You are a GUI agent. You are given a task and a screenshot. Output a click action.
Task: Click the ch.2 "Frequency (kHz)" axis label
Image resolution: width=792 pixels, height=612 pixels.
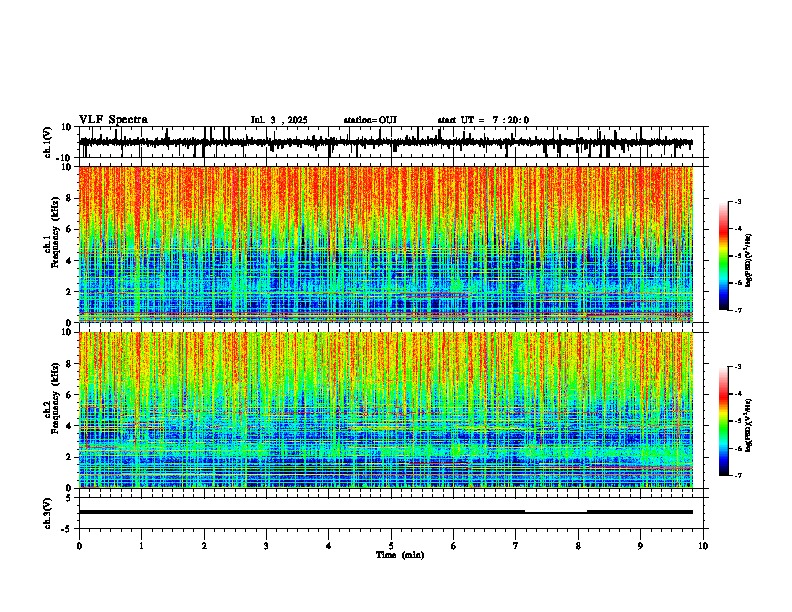point(55,398)
